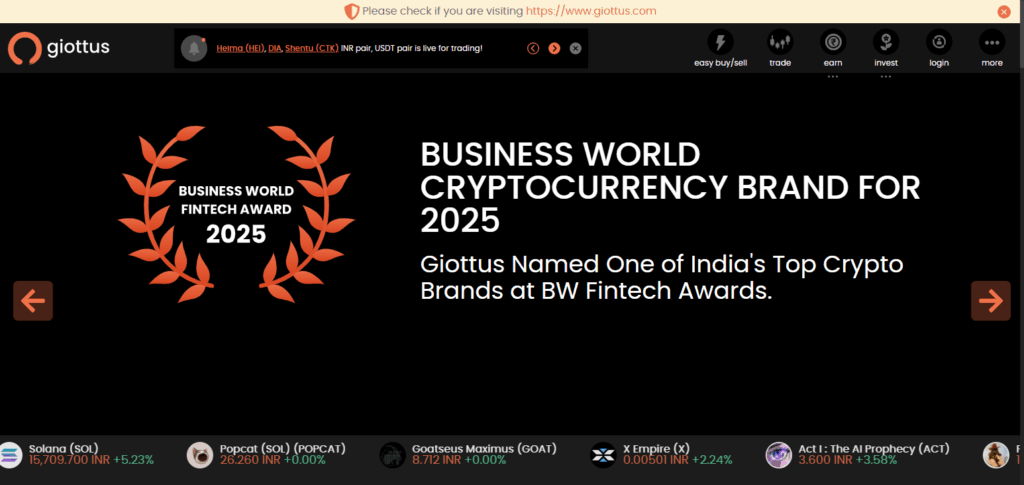Open the more options icon
1024x485 pixels.
point(992,42)
